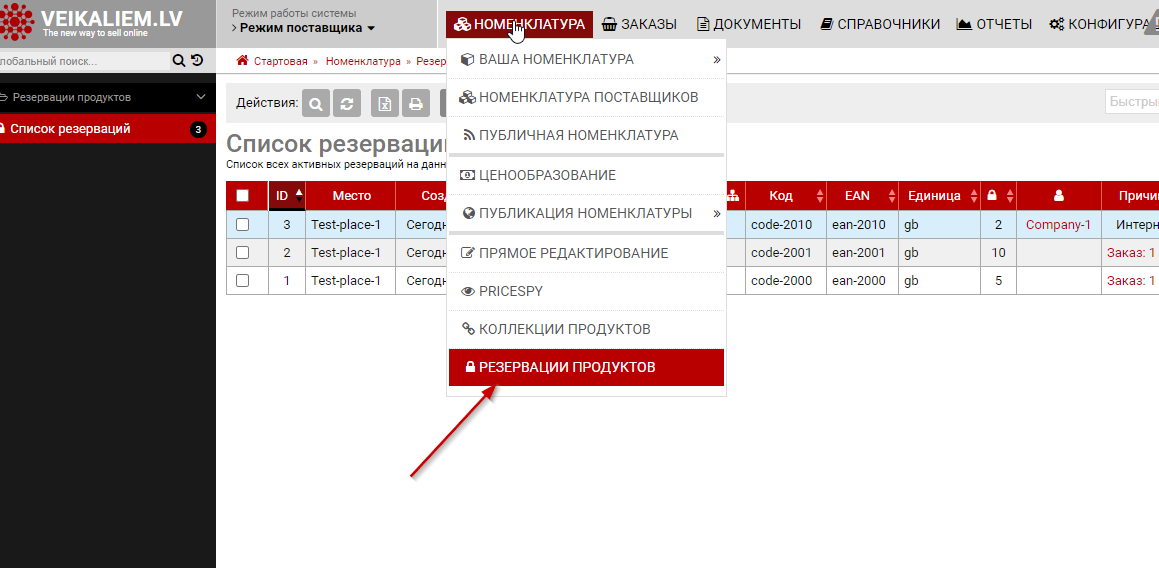Focus the global search input field

pos(80,61)
